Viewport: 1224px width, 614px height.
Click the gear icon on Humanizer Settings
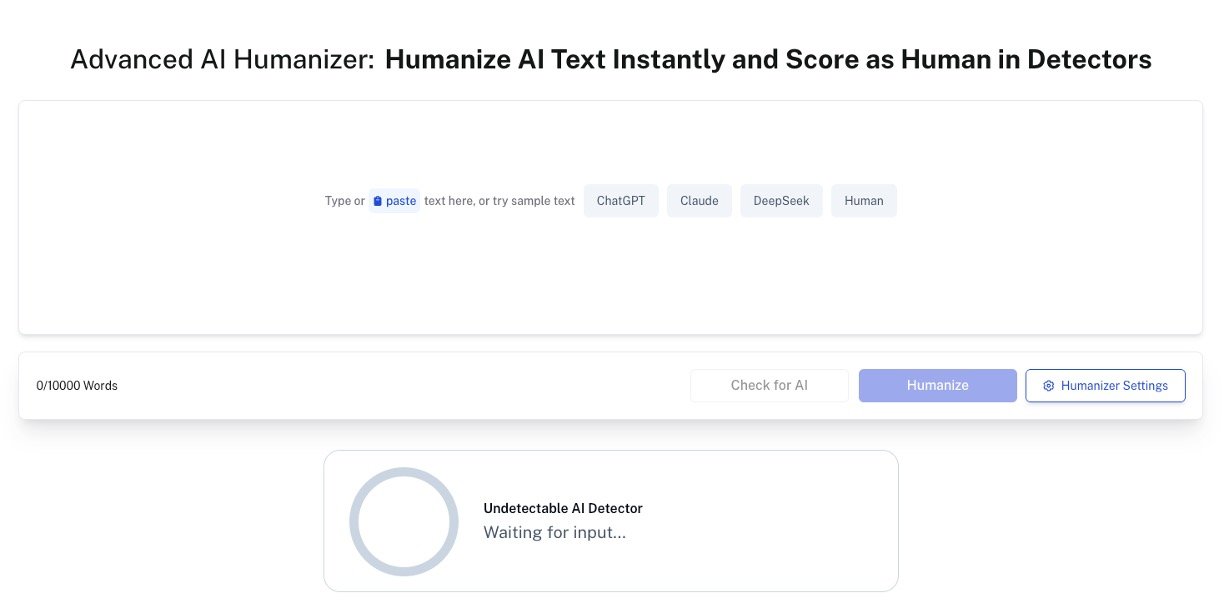1048,385
